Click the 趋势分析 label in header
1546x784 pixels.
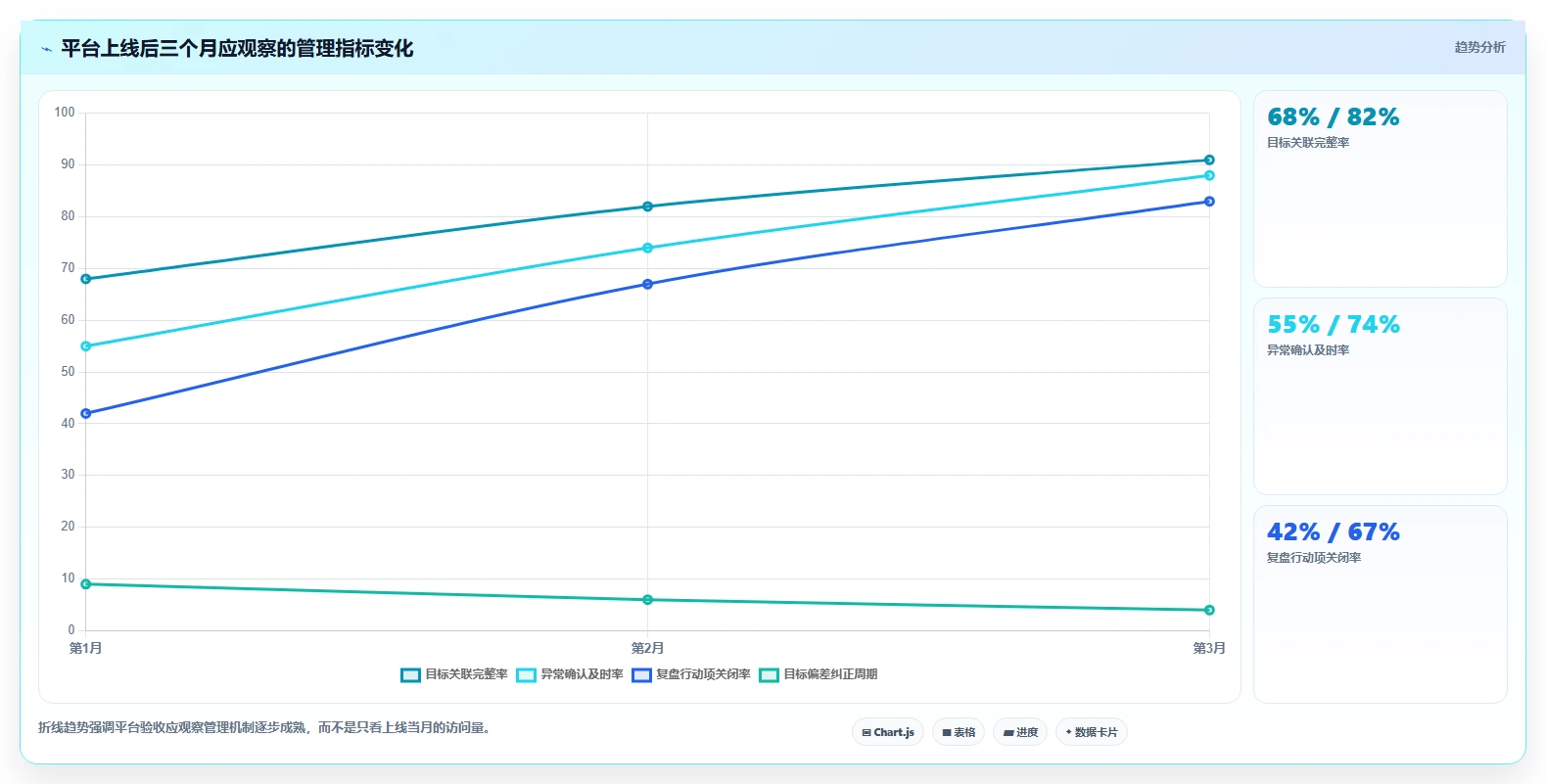pyautogui.click(x=1479, y=47)
